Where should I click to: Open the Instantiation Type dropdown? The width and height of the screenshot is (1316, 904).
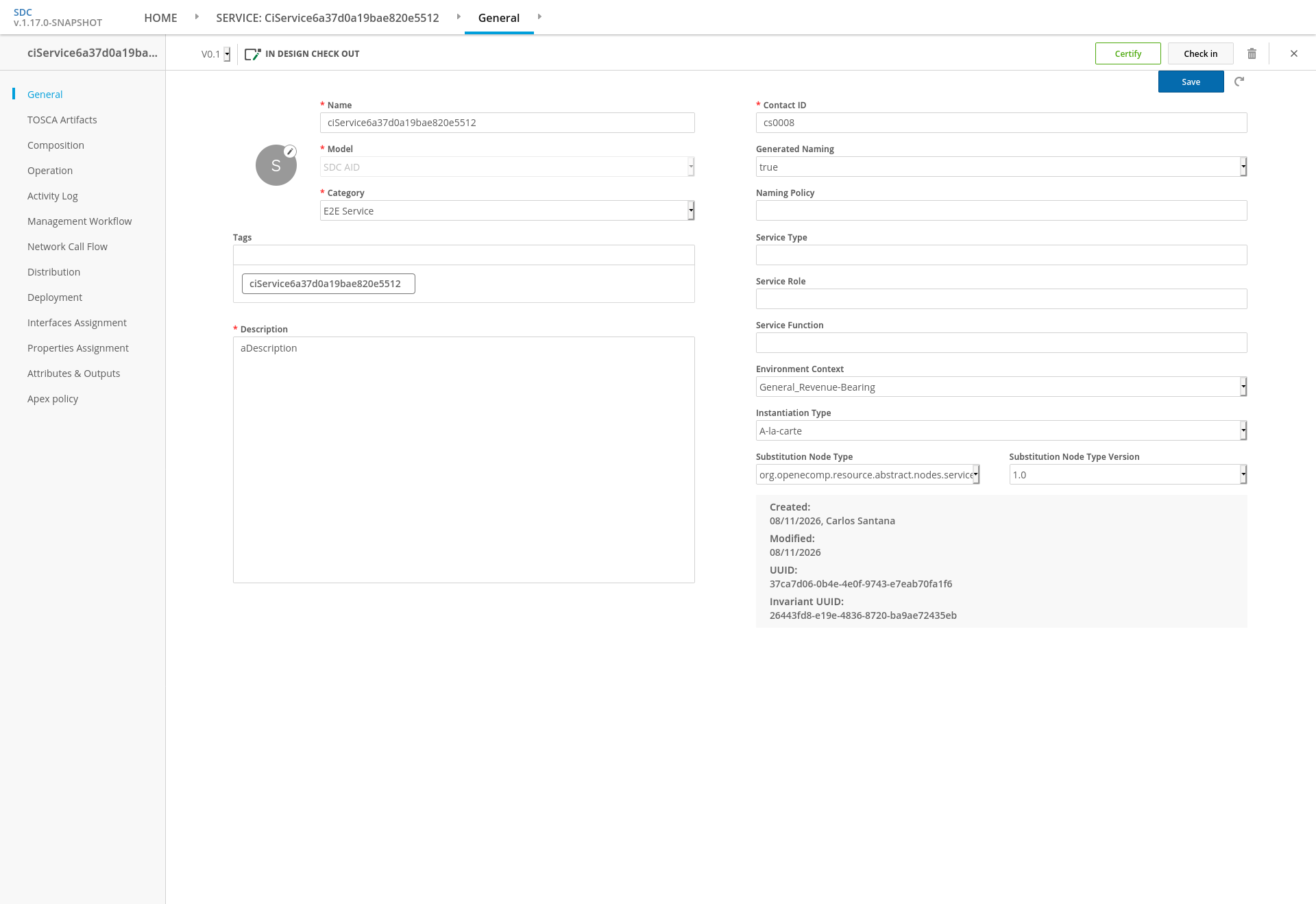(x=1001, y=430)
